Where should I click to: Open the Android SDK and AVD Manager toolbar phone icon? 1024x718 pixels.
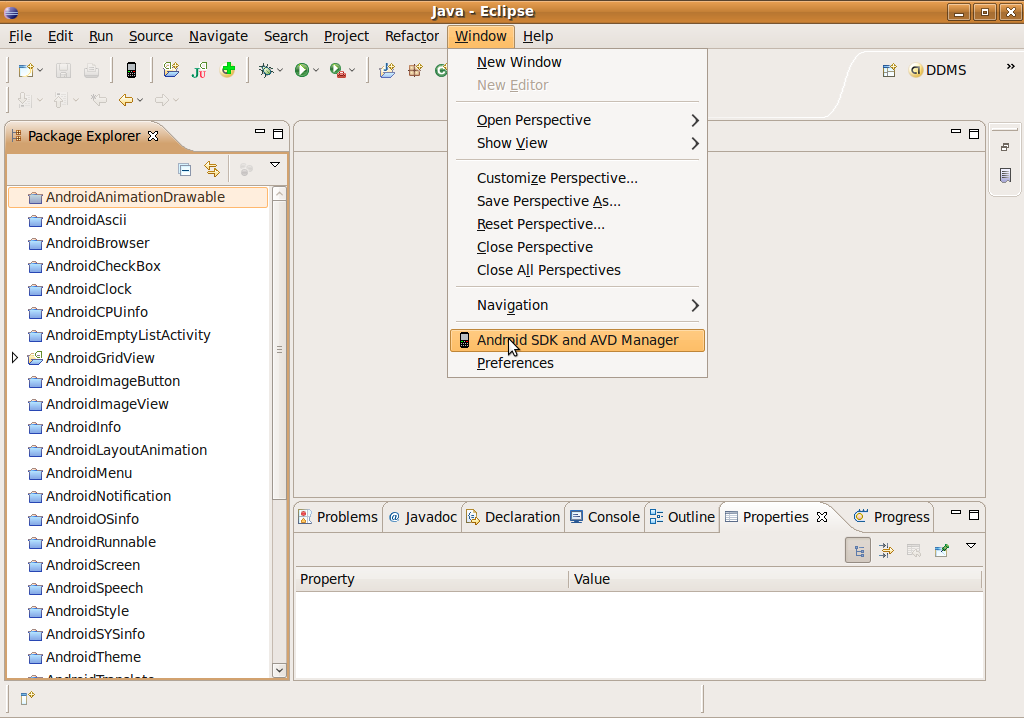tap(131, 70)
